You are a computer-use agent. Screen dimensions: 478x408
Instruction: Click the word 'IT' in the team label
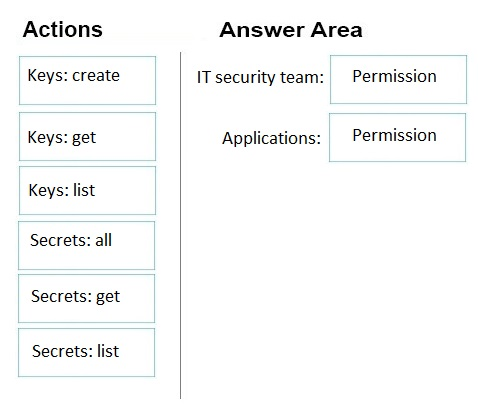[203, 77]
